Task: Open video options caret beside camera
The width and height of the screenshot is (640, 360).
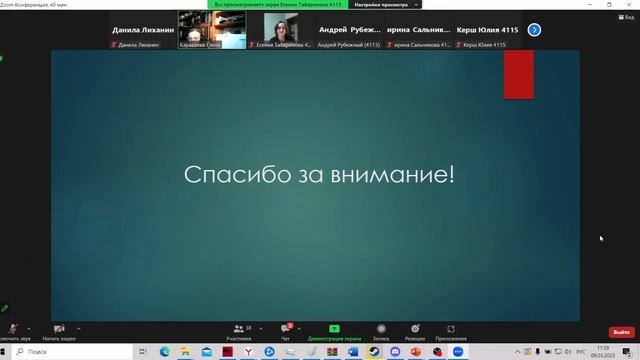Action: [x=78, y=329]
